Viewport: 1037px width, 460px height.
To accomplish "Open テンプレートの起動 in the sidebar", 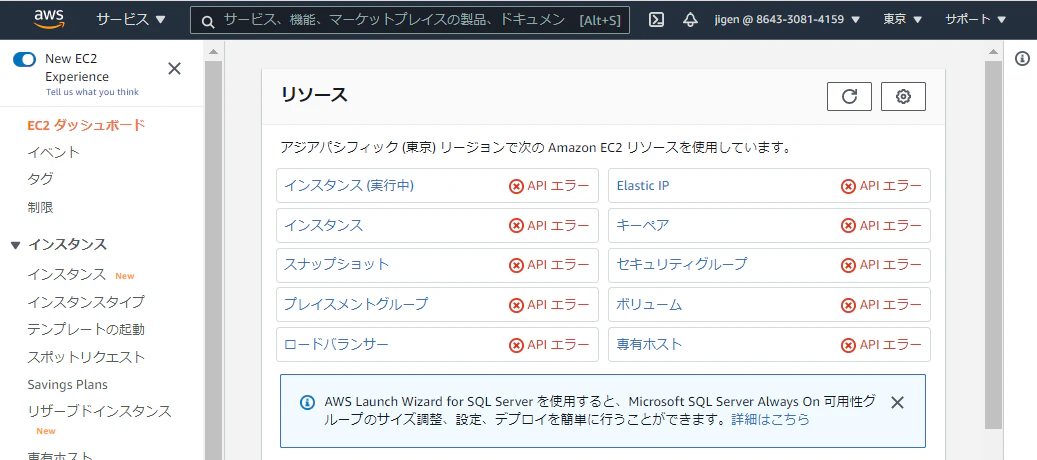I will tap(86, 329).
